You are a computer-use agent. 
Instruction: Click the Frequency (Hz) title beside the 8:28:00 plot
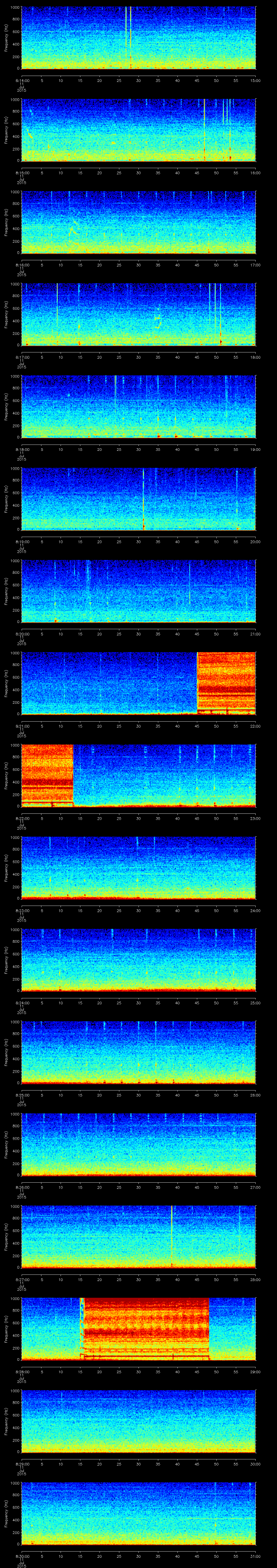pyautogui.click(x=6, y=1329)
